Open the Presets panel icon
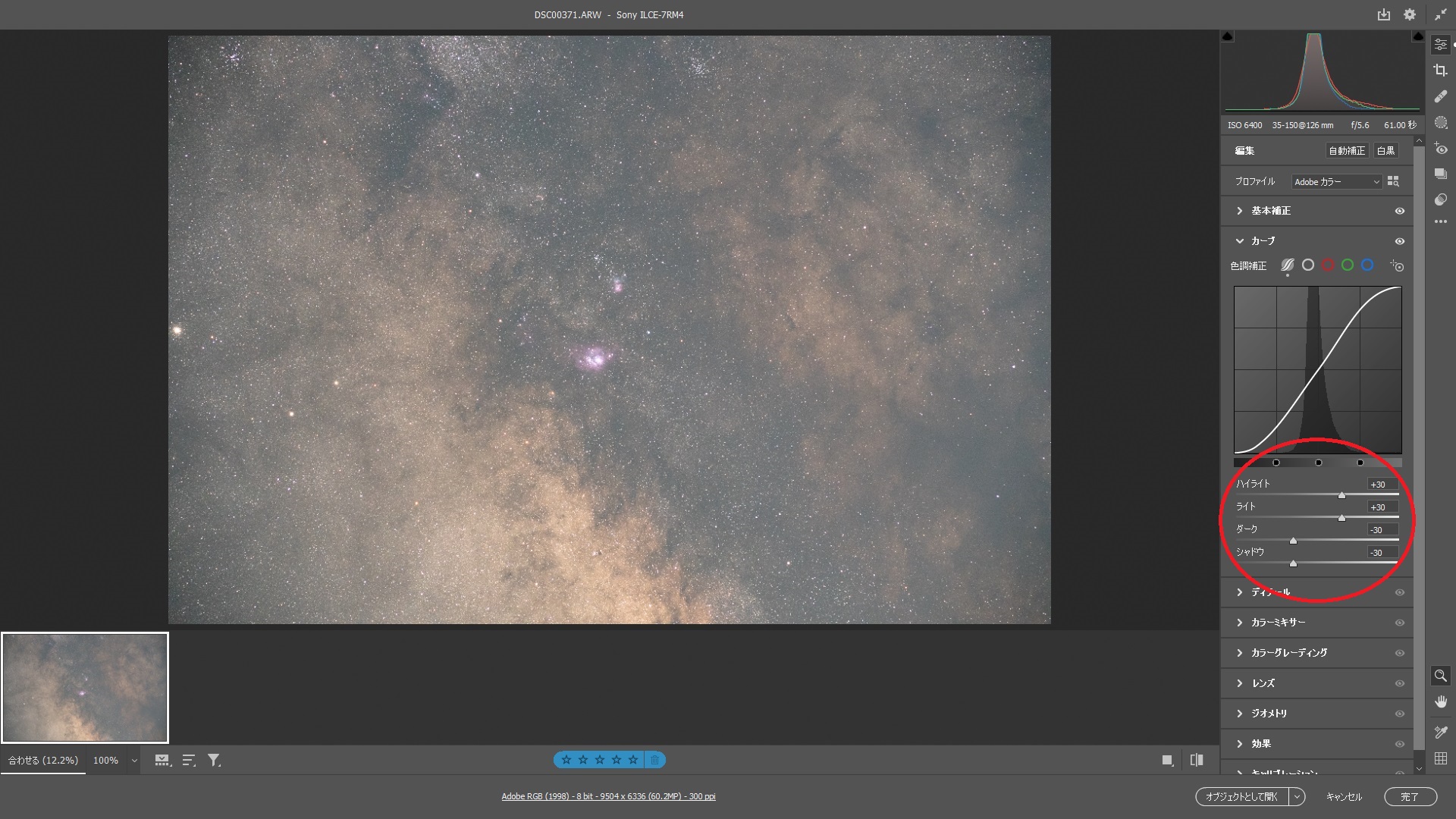 1440,199
